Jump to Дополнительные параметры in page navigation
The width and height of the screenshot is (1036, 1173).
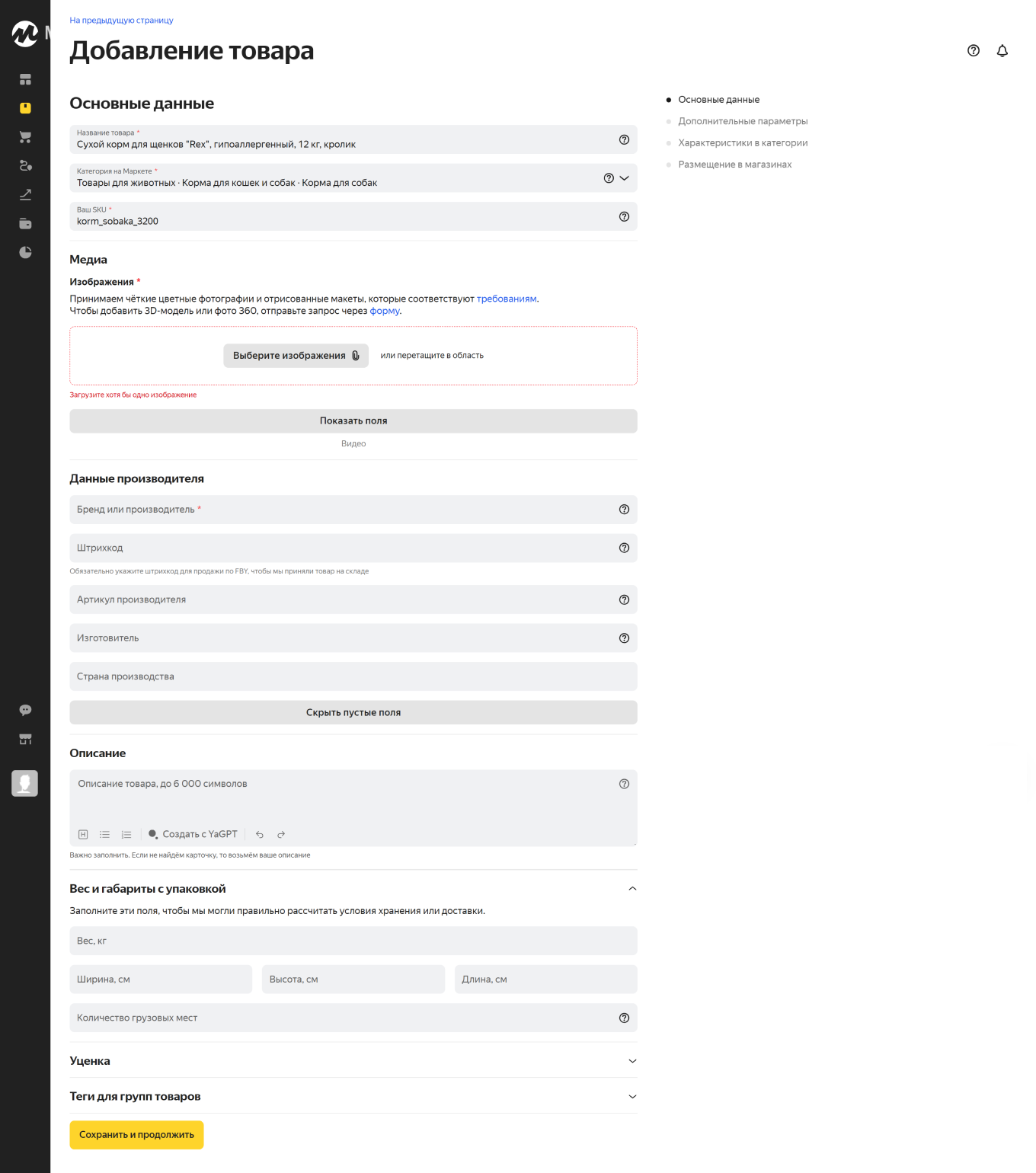pyautogui.click(x=742, y=121)
